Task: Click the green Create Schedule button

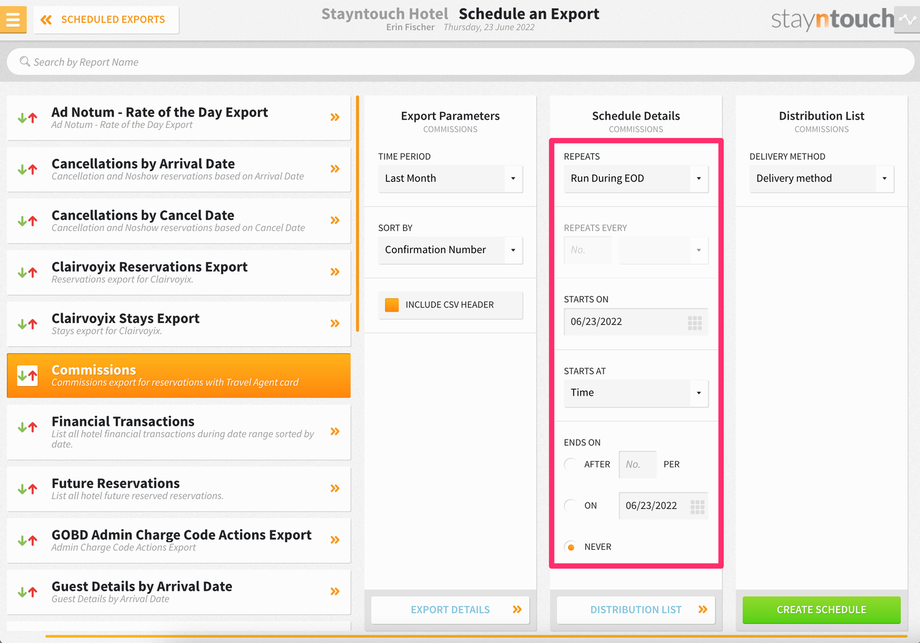Action: click(x=821, y=610)
